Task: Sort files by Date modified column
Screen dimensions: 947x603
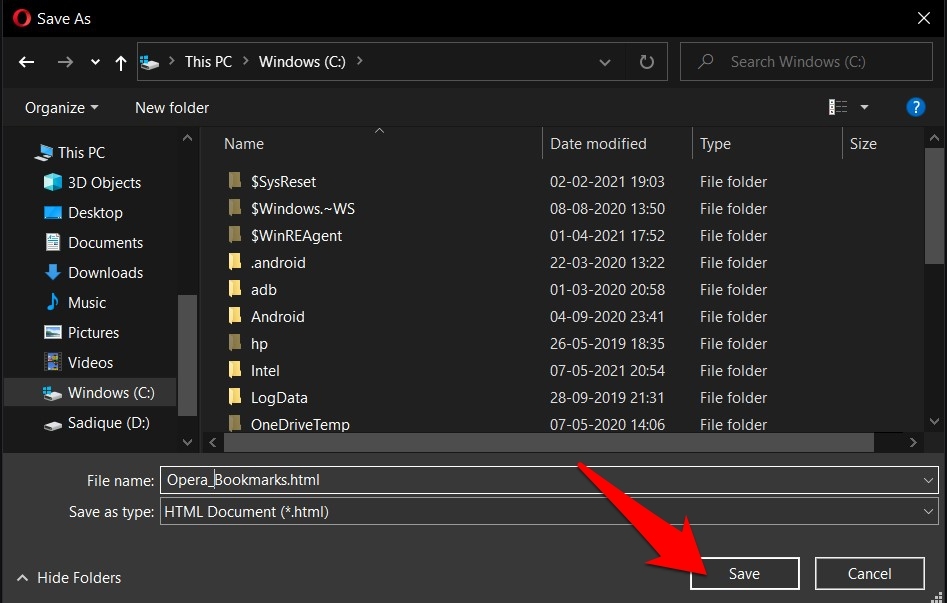Action: pos(598,144)
